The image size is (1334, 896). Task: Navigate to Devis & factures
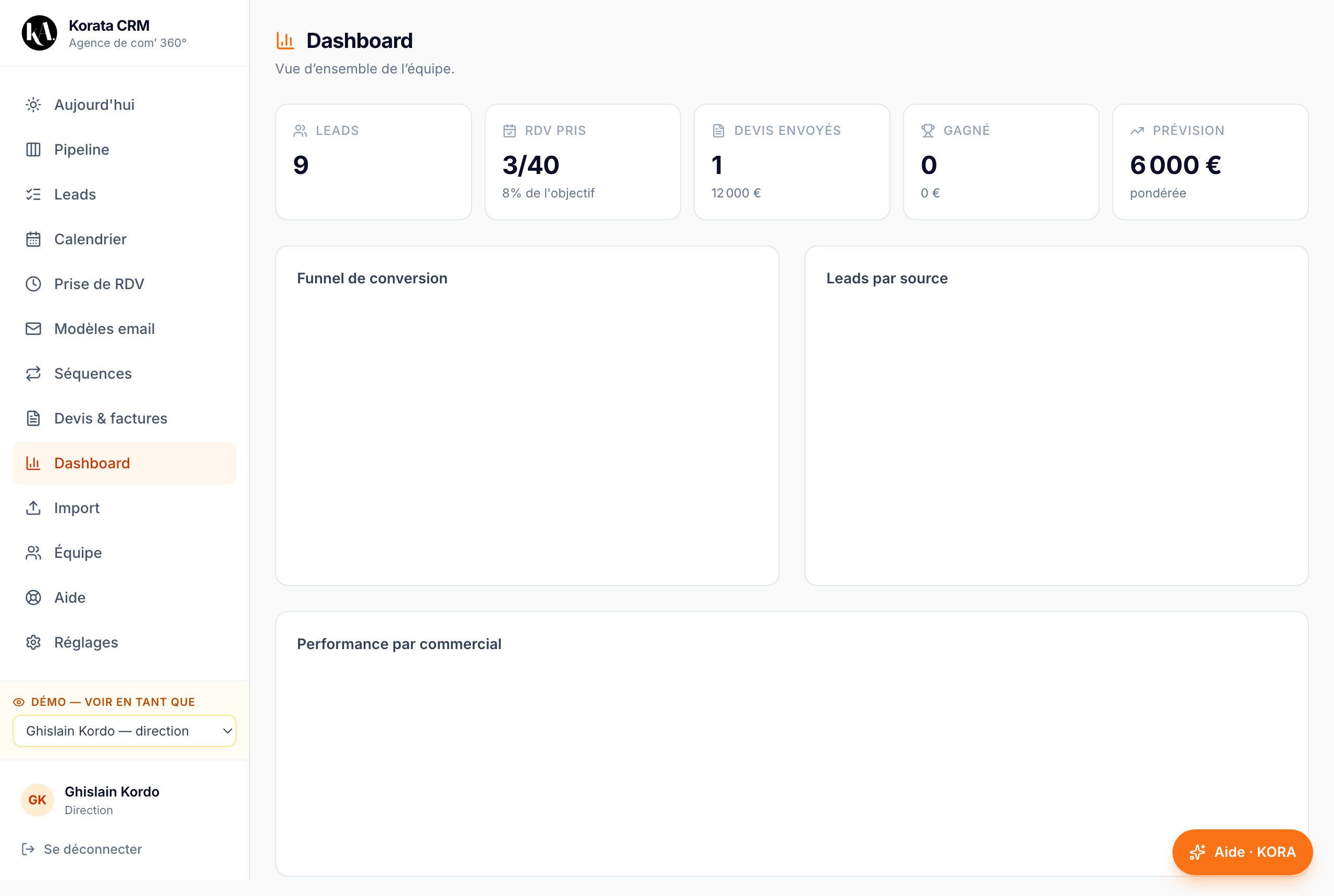pos(125,418)
